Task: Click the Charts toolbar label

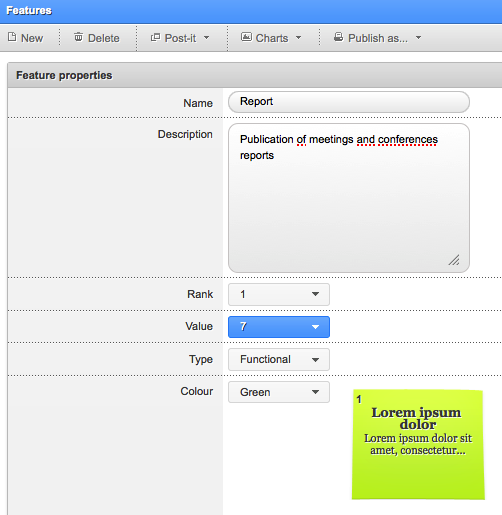Action: click(272, 38)
